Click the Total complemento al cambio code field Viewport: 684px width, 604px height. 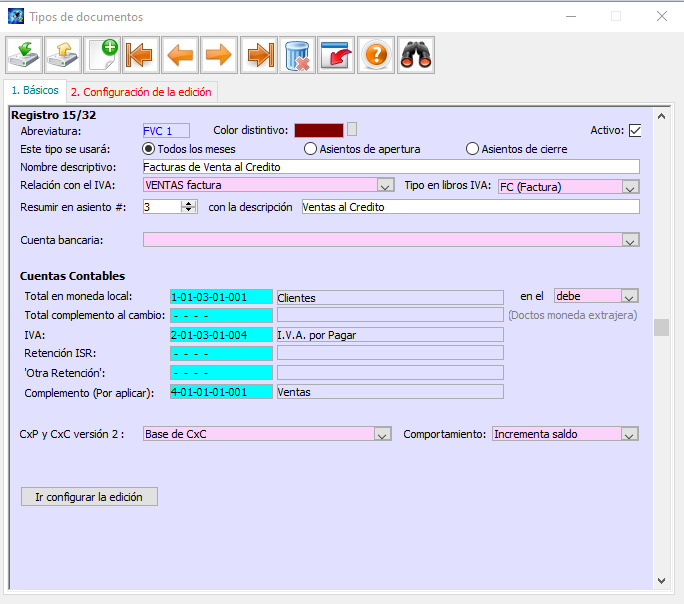click(221, 315)
